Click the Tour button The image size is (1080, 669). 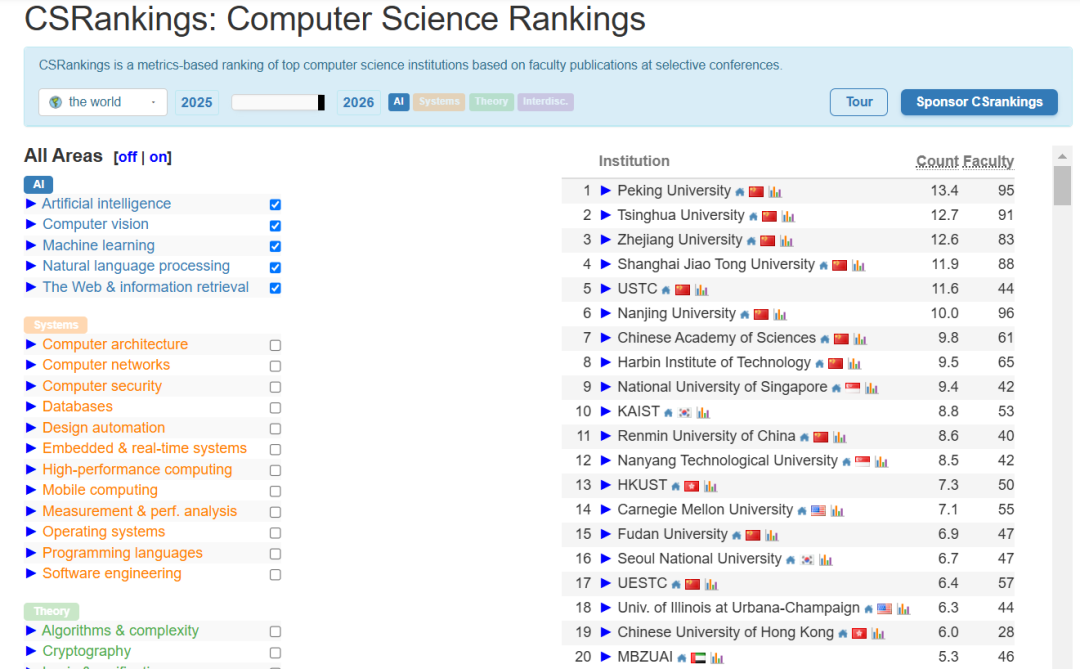(859, 102)
